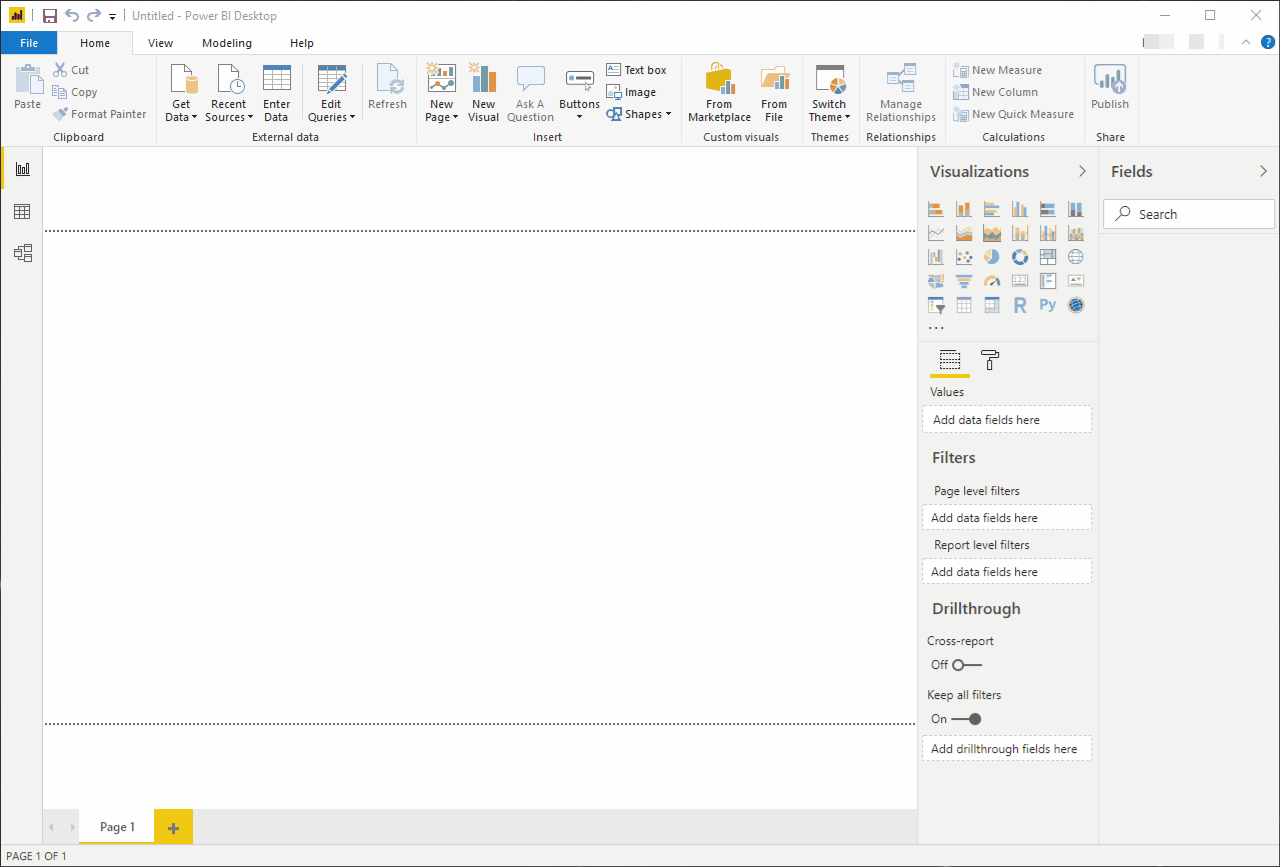Click the Redo arrow in title bar

pos(94,16)
